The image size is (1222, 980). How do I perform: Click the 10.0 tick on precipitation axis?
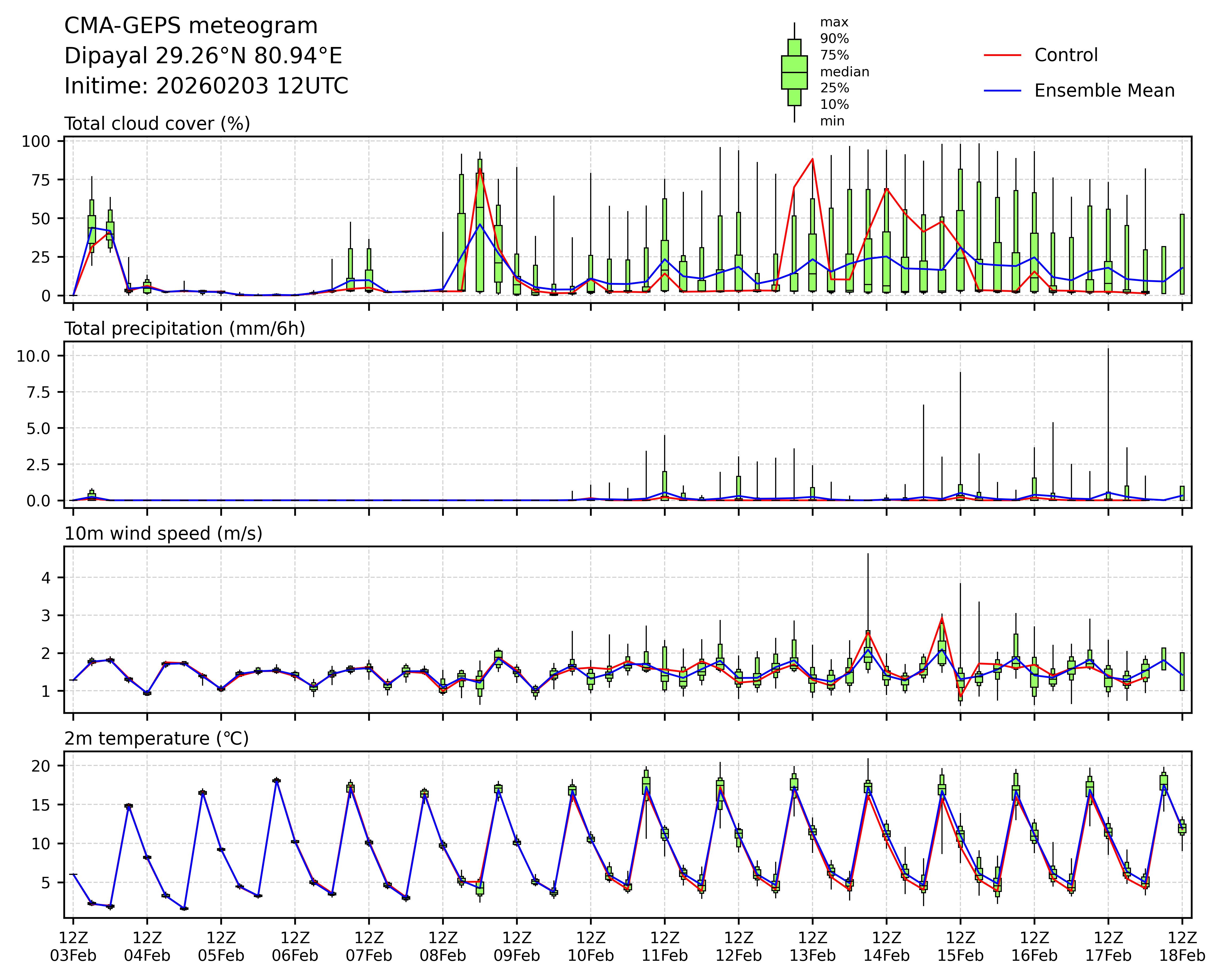pos(33,356)
